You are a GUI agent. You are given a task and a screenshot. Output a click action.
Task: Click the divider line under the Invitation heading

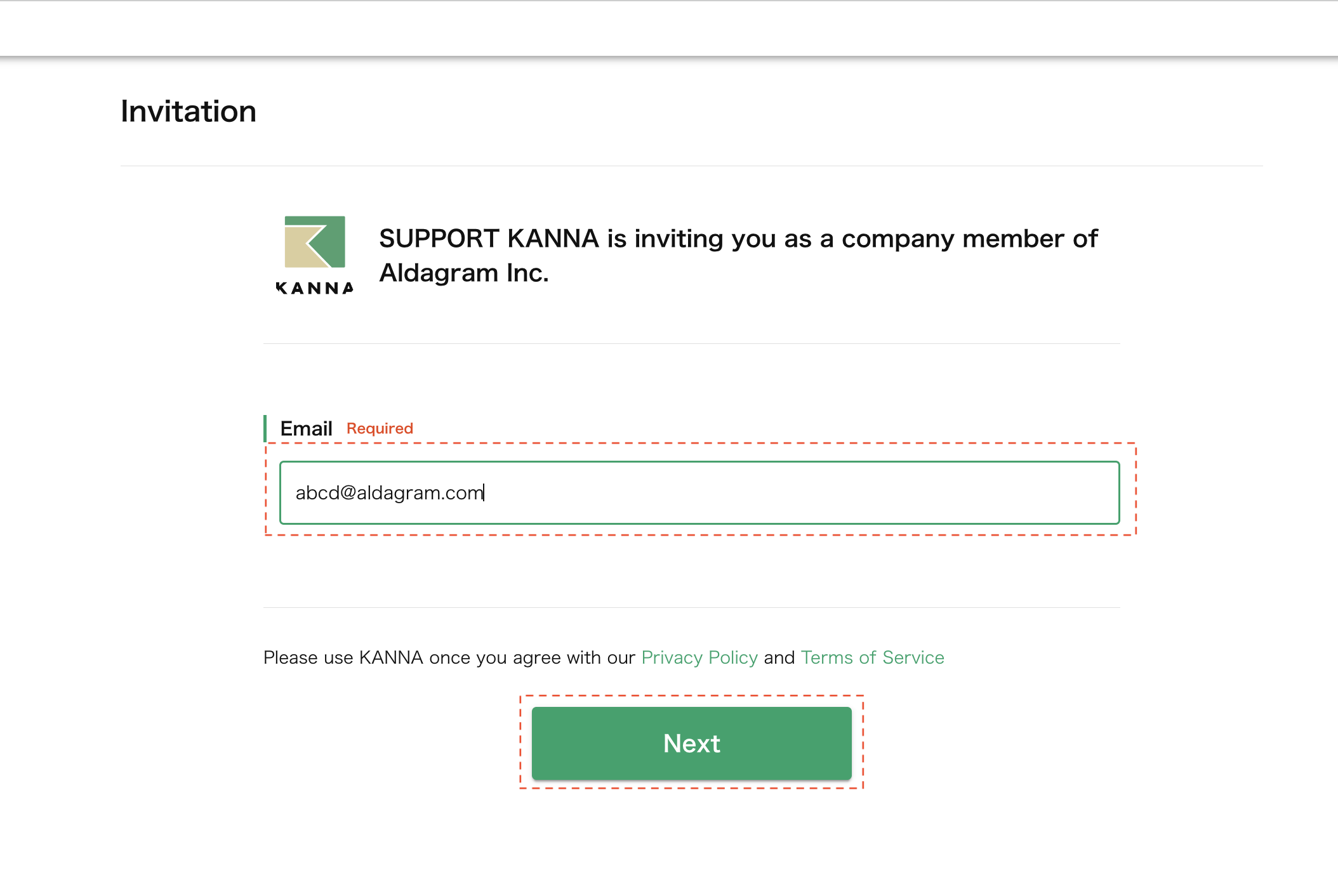click(691, 166)
